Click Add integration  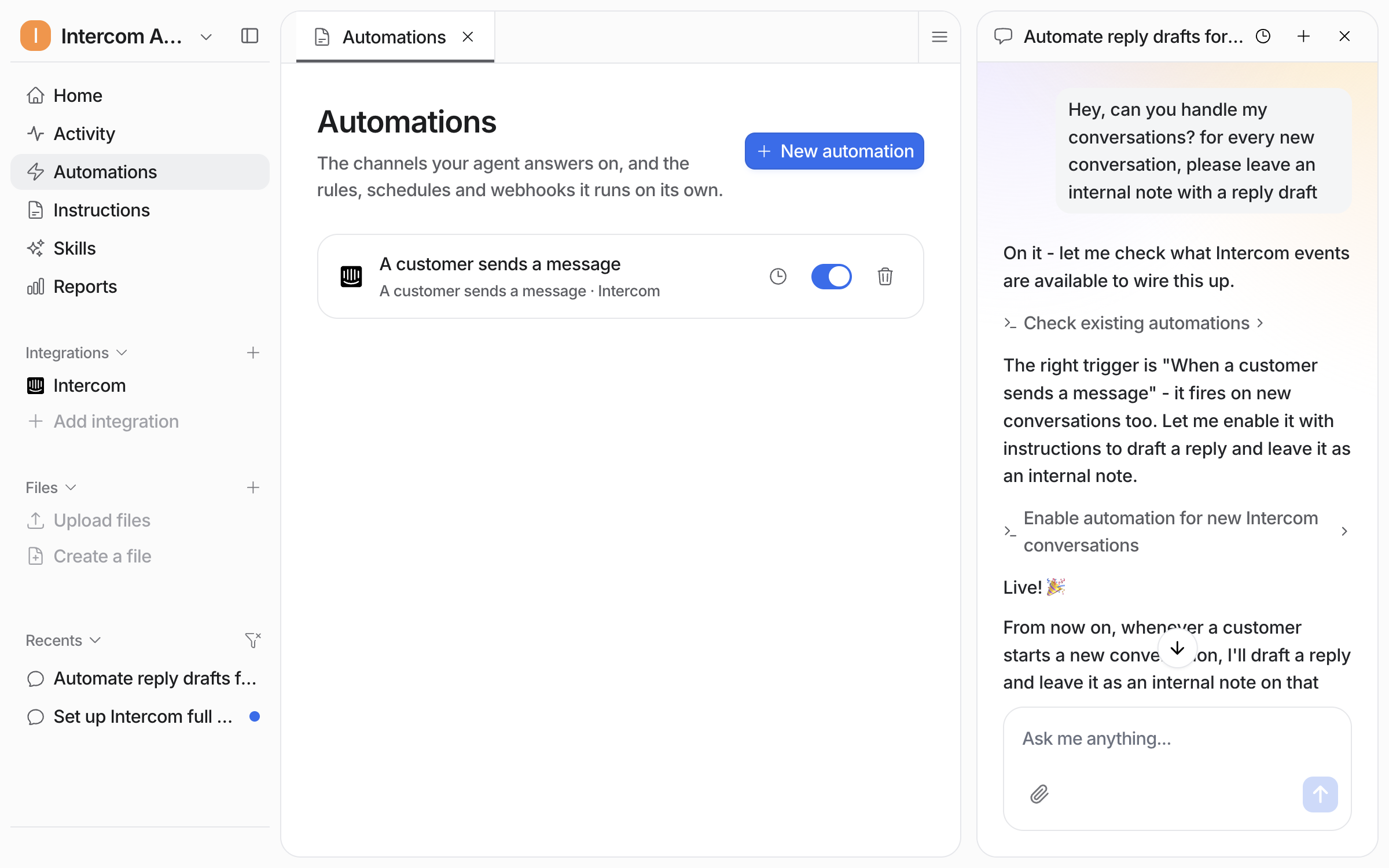(139, 421)
